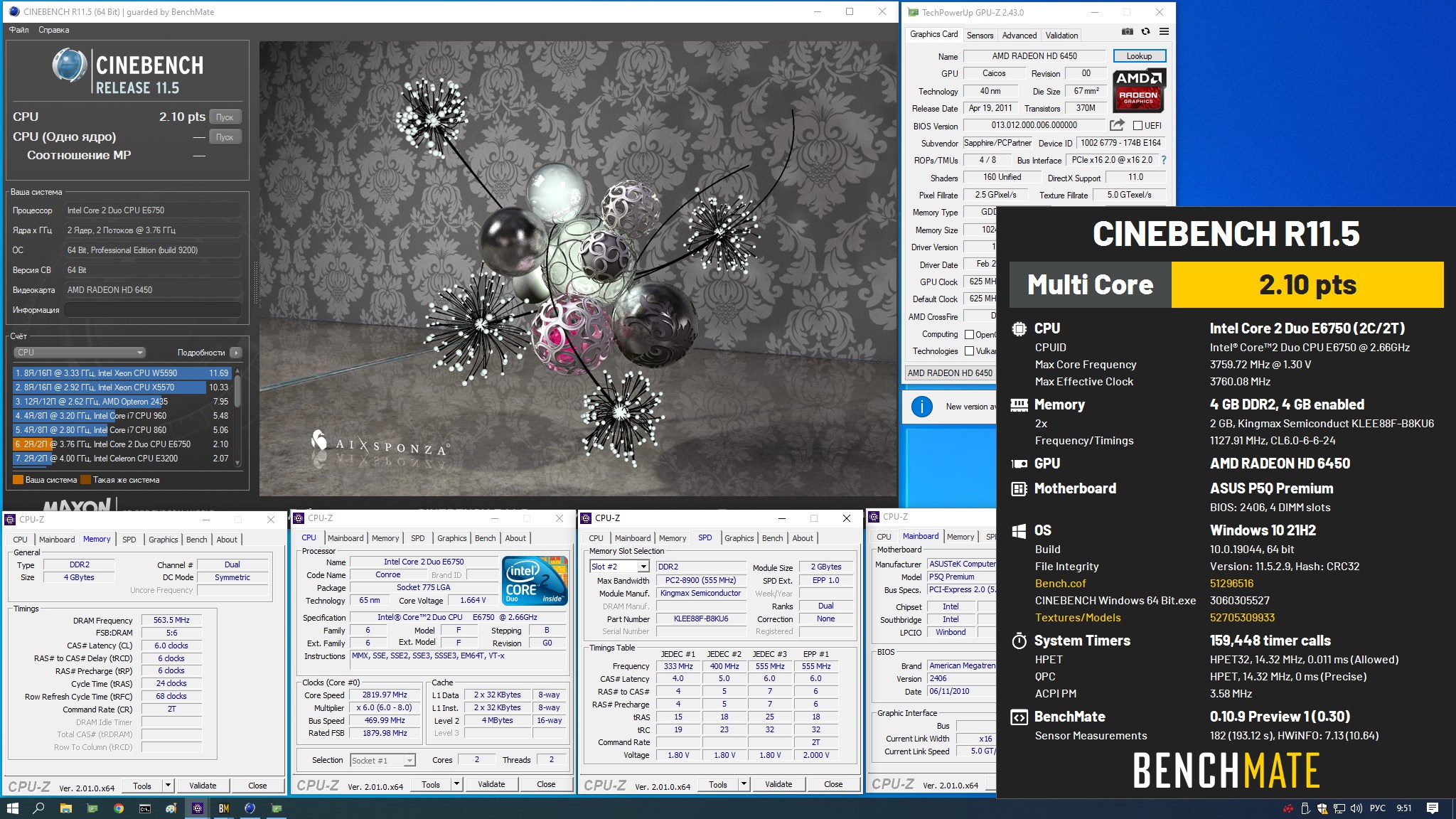Click the AIXSPONZA rendered scene image

click(579, 268)
